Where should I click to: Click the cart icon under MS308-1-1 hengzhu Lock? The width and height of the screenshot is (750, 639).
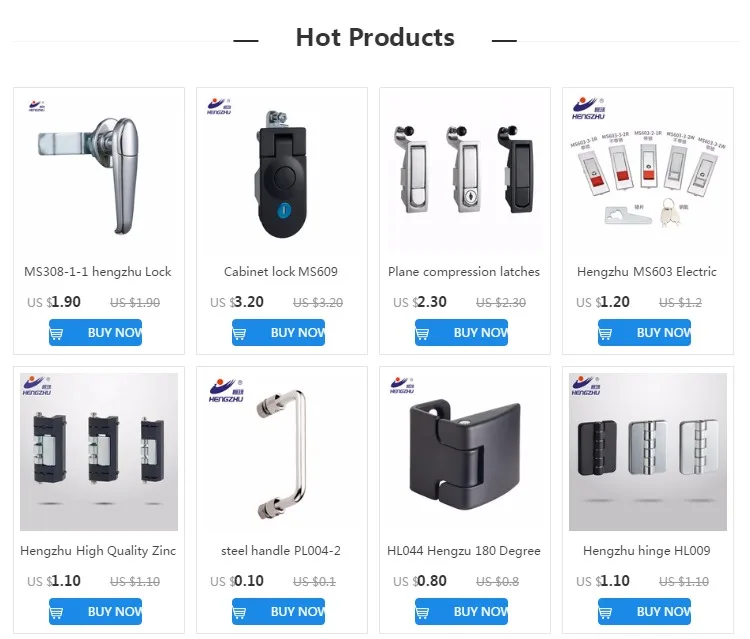point(56,333)
